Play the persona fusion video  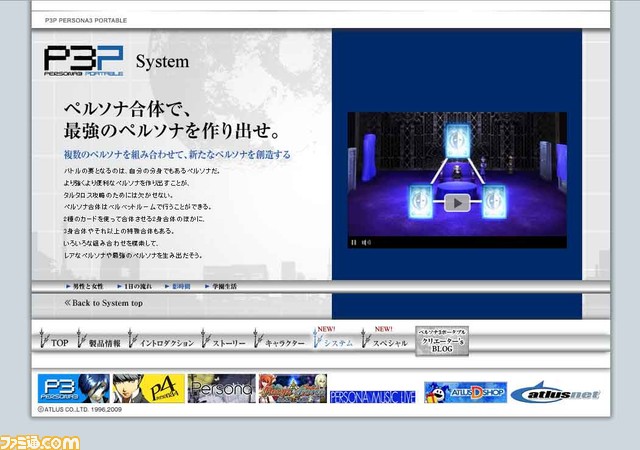[457, 203]
